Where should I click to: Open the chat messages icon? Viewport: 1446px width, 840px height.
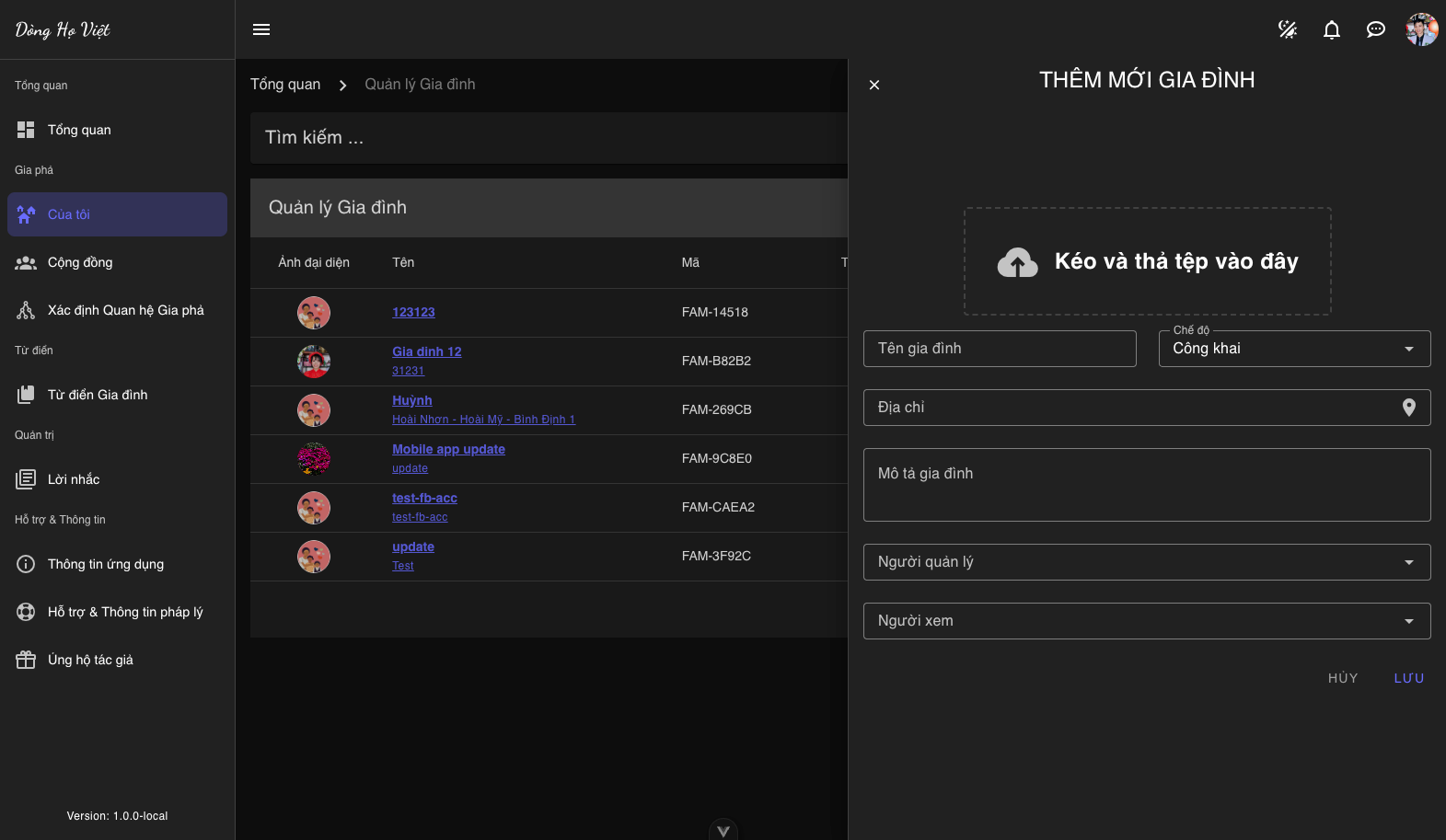tap(1375, 29)
